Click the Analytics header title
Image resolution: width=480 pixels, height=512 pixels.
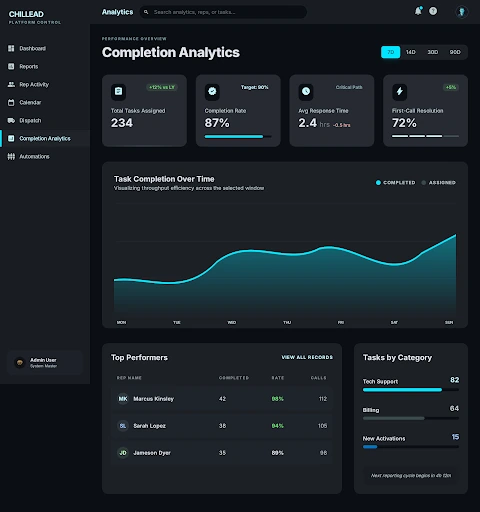[117, 12]
